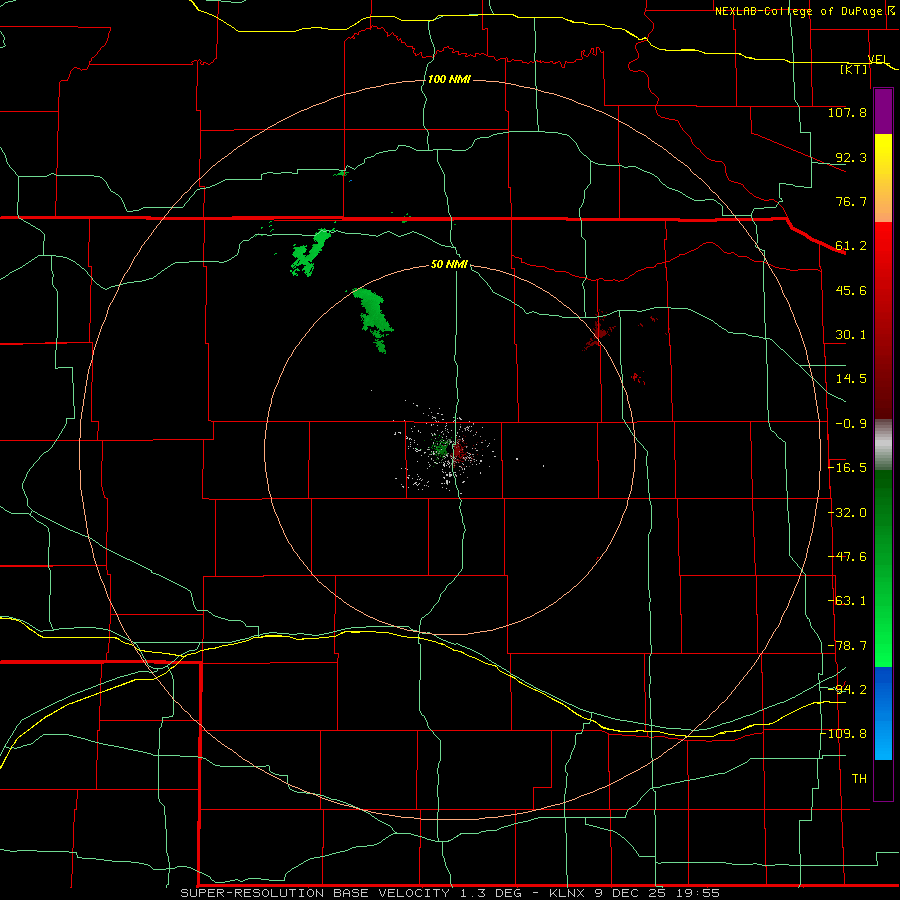The width and height of the screenshot is (900, 900).
Task: Select the -78.7 scale value
Action: [847, 646]
